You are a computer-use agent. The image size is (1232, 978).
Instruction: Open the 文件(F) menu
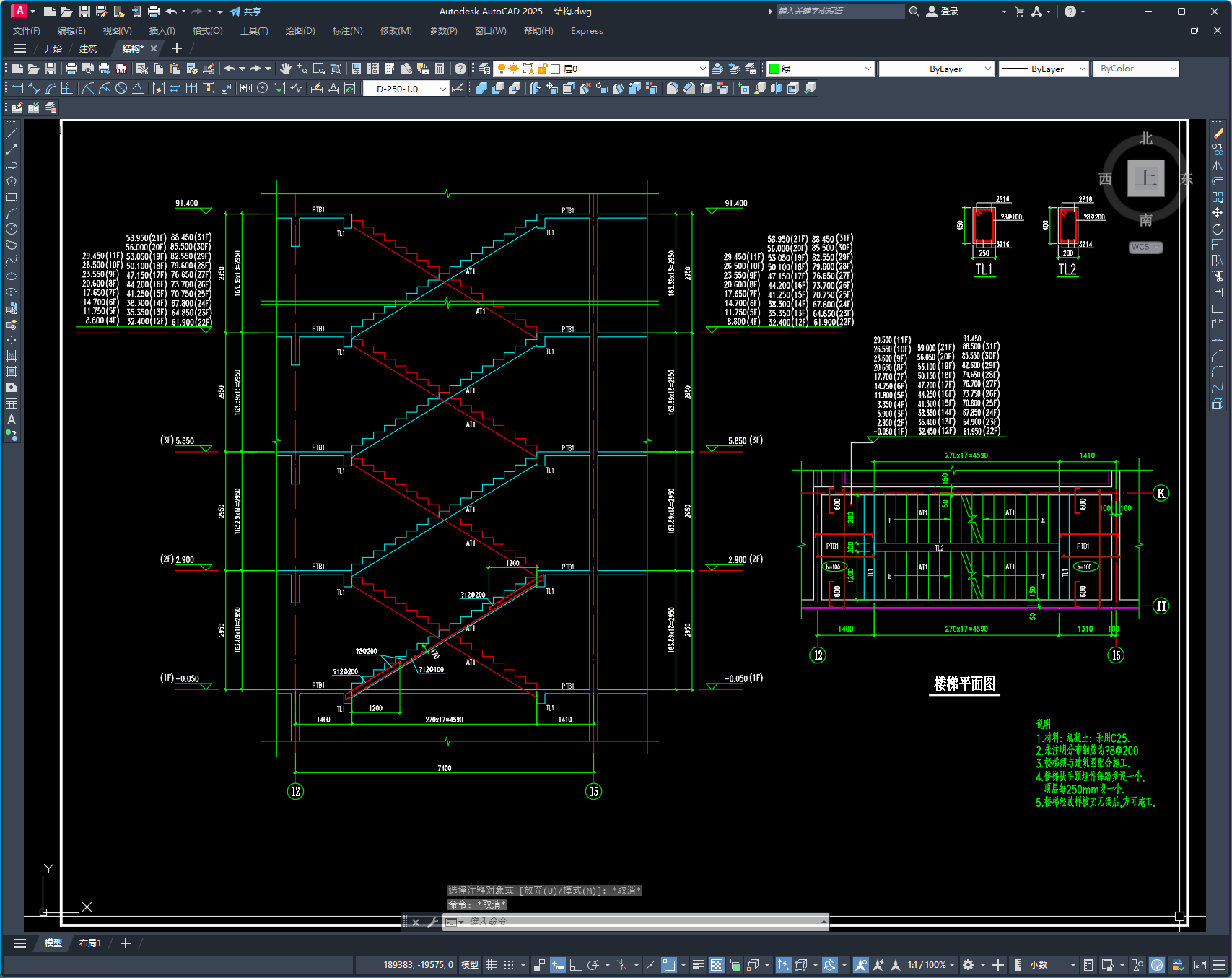click(27, 31)
